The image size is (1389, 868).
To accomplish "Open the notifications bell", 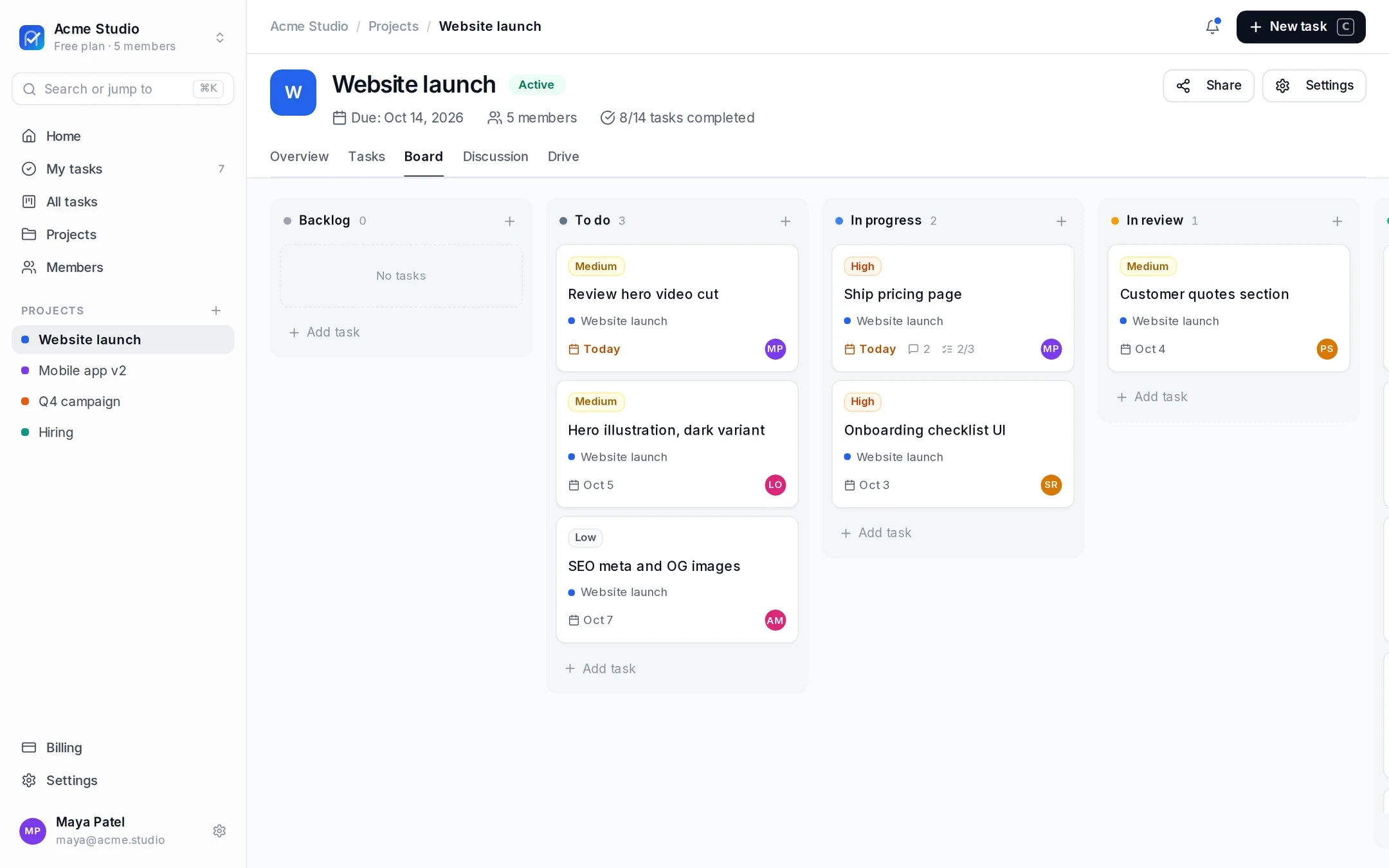I will pyautogui.click(x=1212, y=26).
